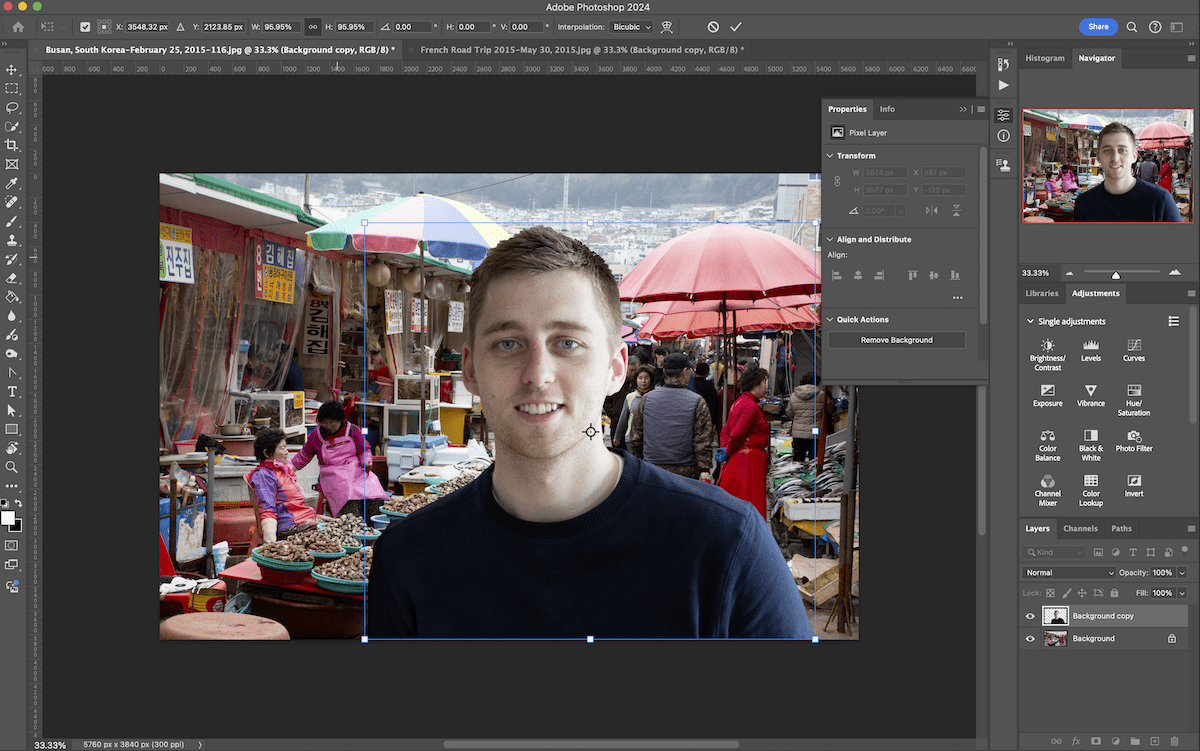
Task: Collapse the Transform section in Properties
Action: pos(829,155)
